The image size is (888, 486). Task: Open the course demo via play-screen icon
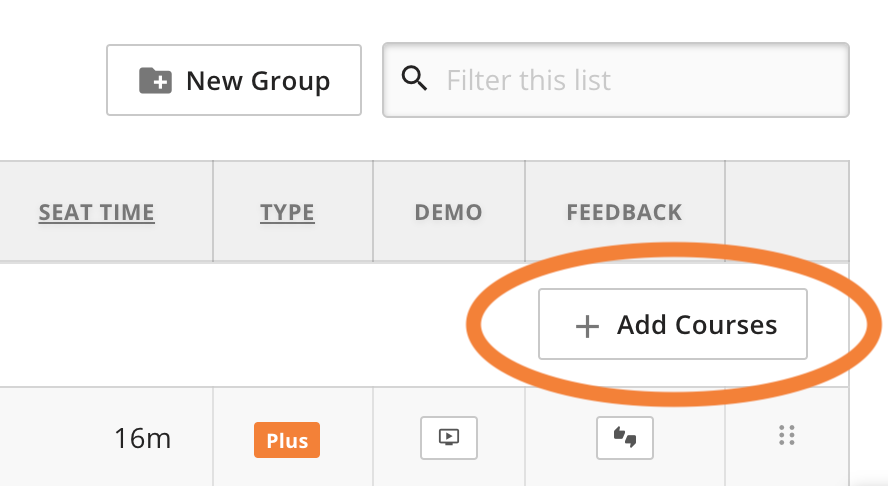(449, 438)
